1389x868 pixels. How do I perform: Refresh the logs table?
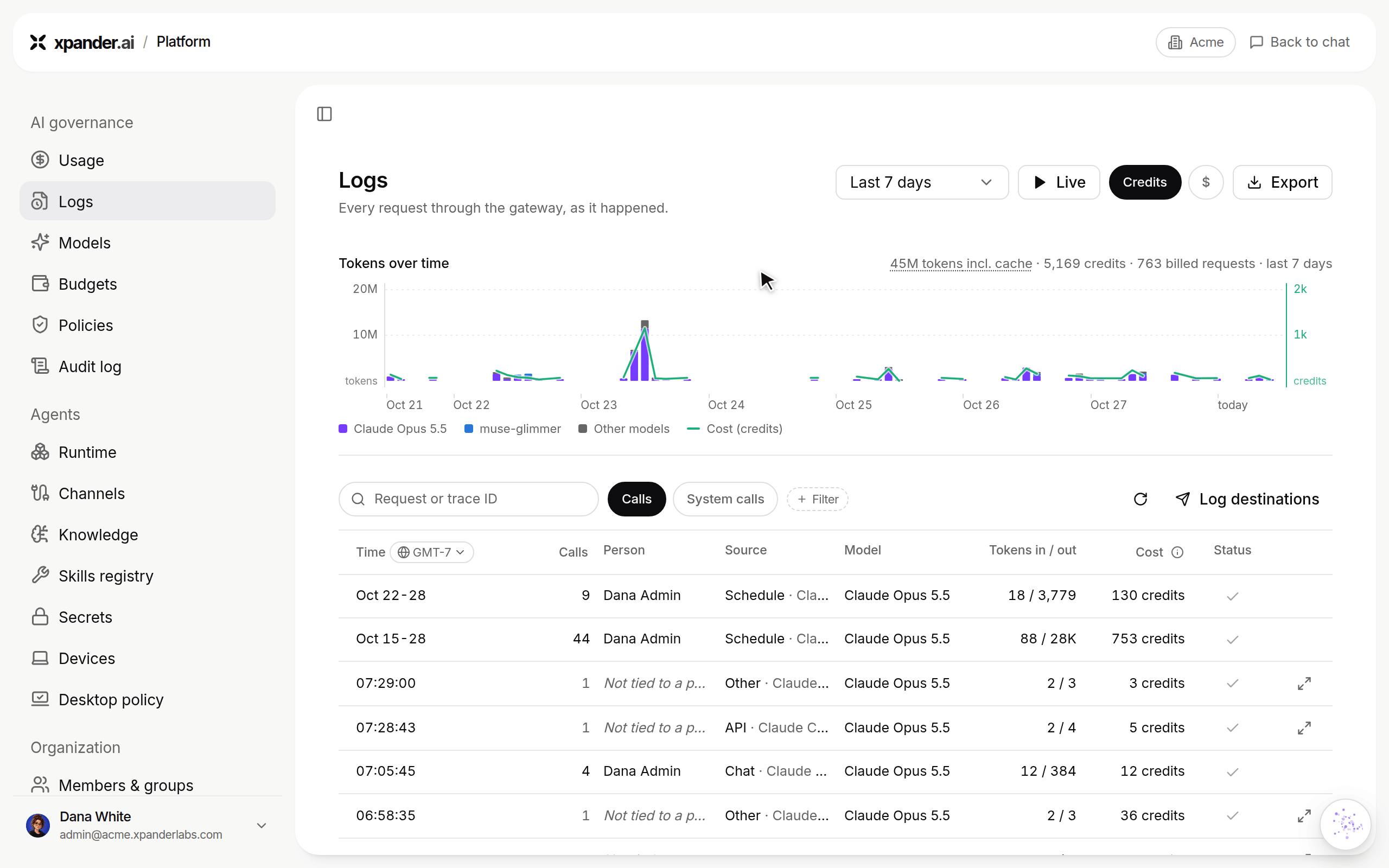(1140, 499)
